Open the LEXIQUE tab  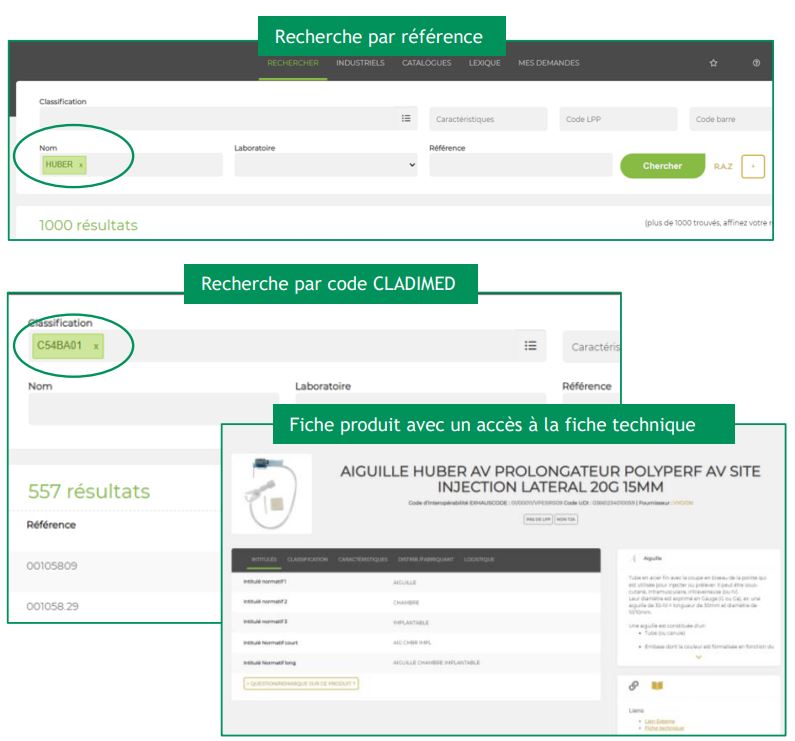tap(484, 63)
